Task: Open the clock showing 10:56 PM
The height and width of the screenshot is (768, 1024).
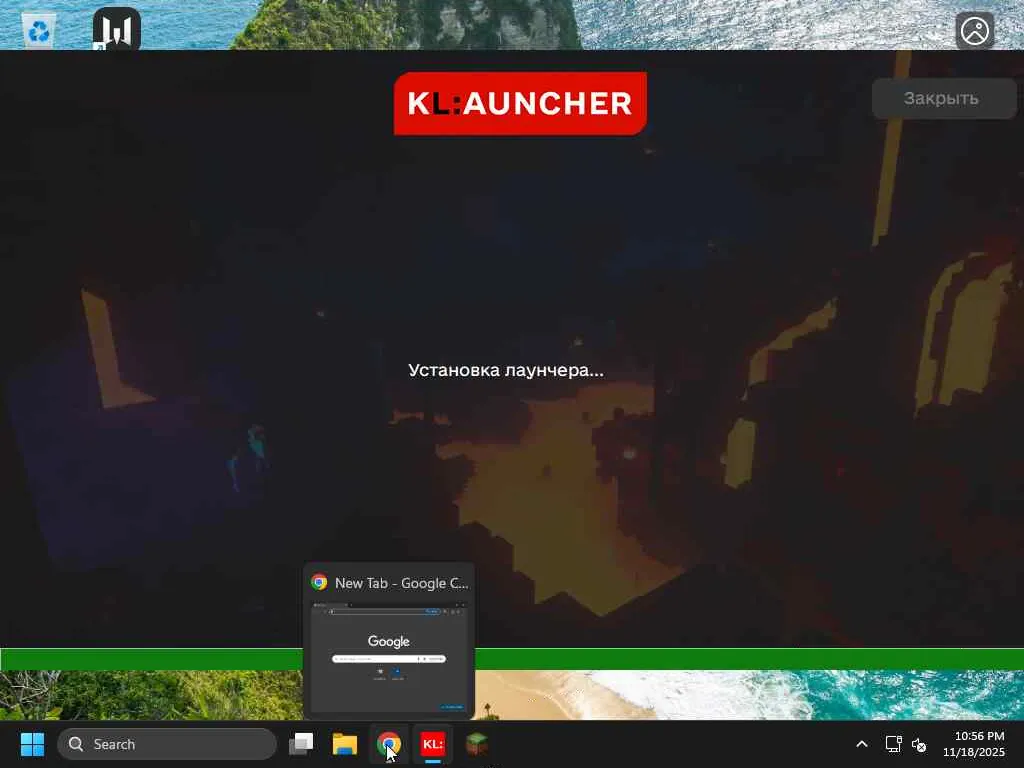Action: [973, 744]
